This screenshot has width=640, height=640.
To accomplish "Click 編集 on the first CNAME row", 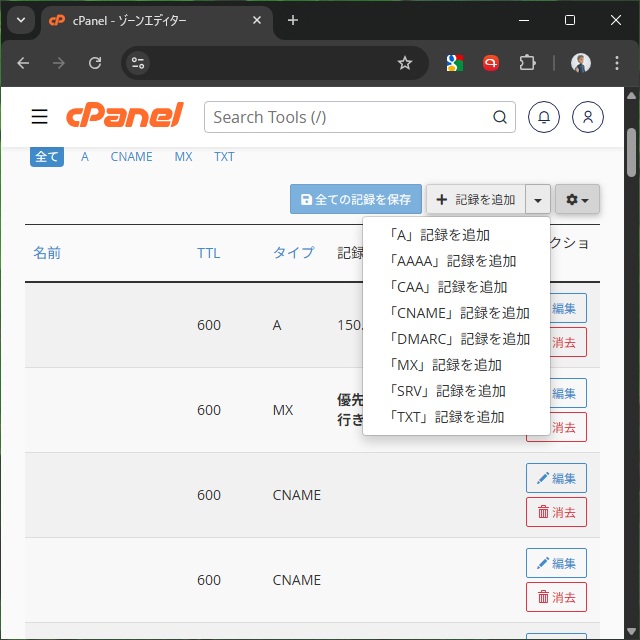I will [x=556, y=478].
